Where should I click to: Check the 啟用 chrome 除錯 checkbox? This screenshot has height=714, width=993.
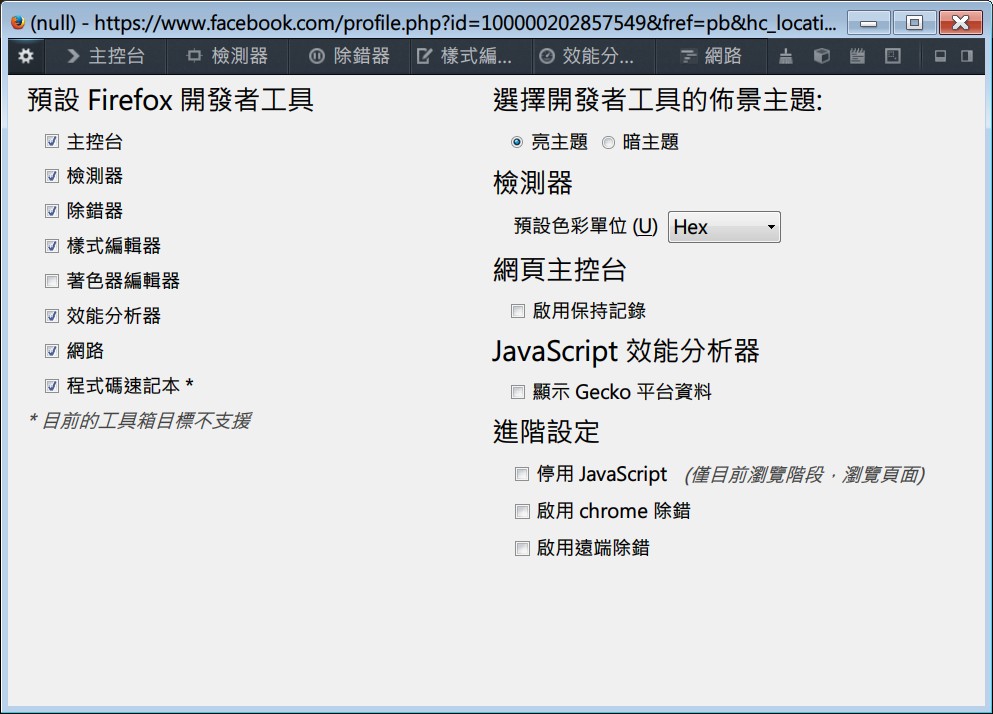click(x=522, y=511)
